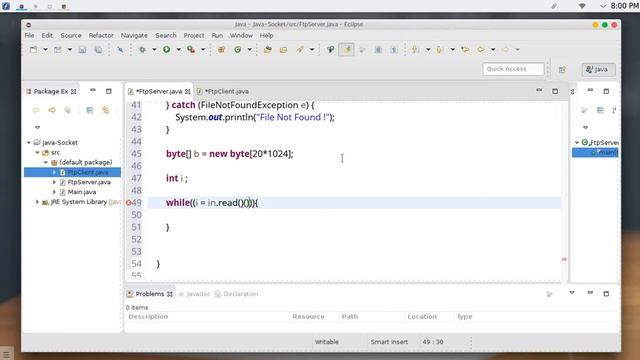The image size is (640, 360).
Task: Select FtpClient.java in Package Explorer
Action: [x=72, y=172]
